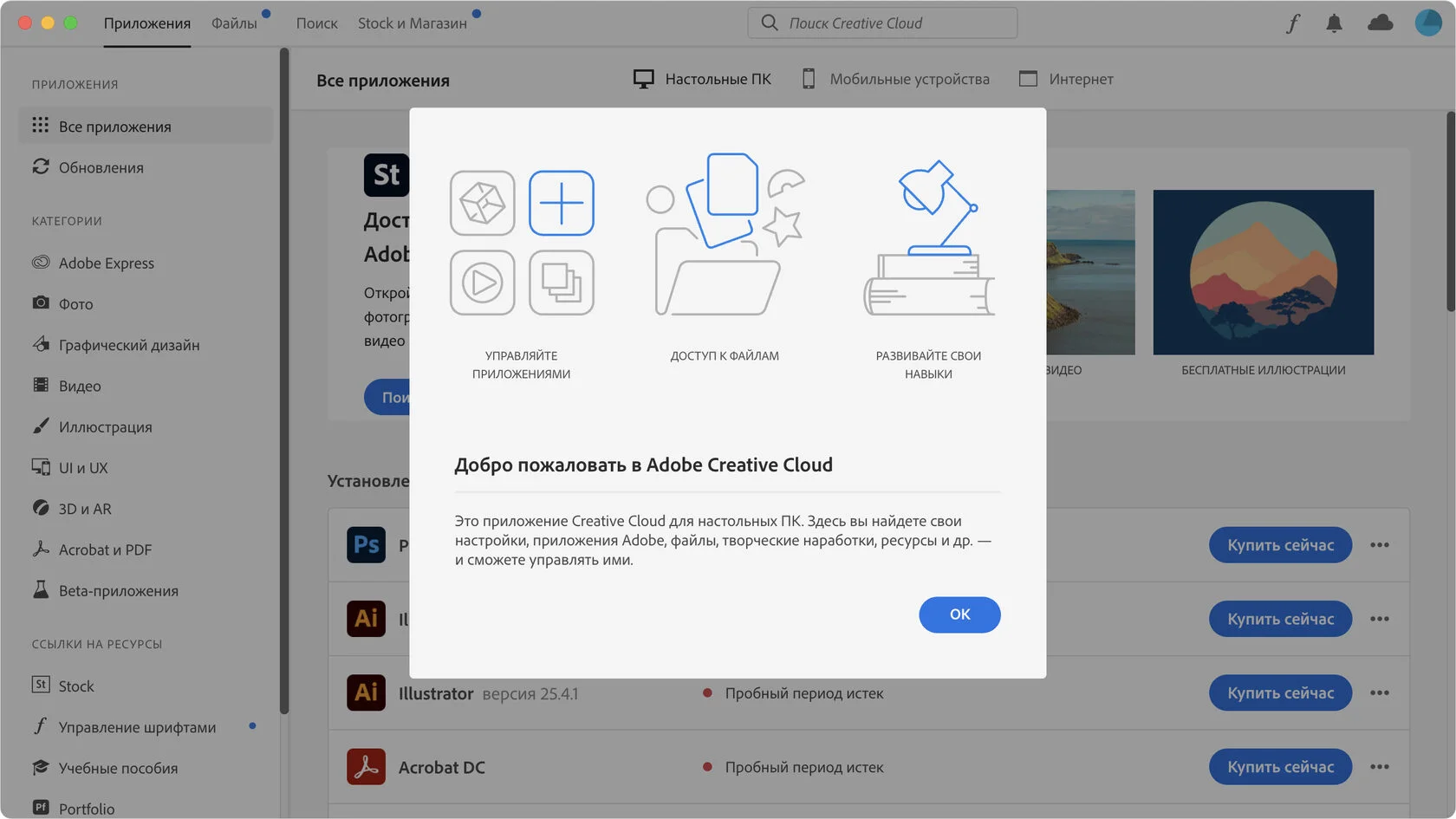This screenshot has height=819, width=1456.
Task: Select the Мобильные устройства filter
Action: (896, 79)
